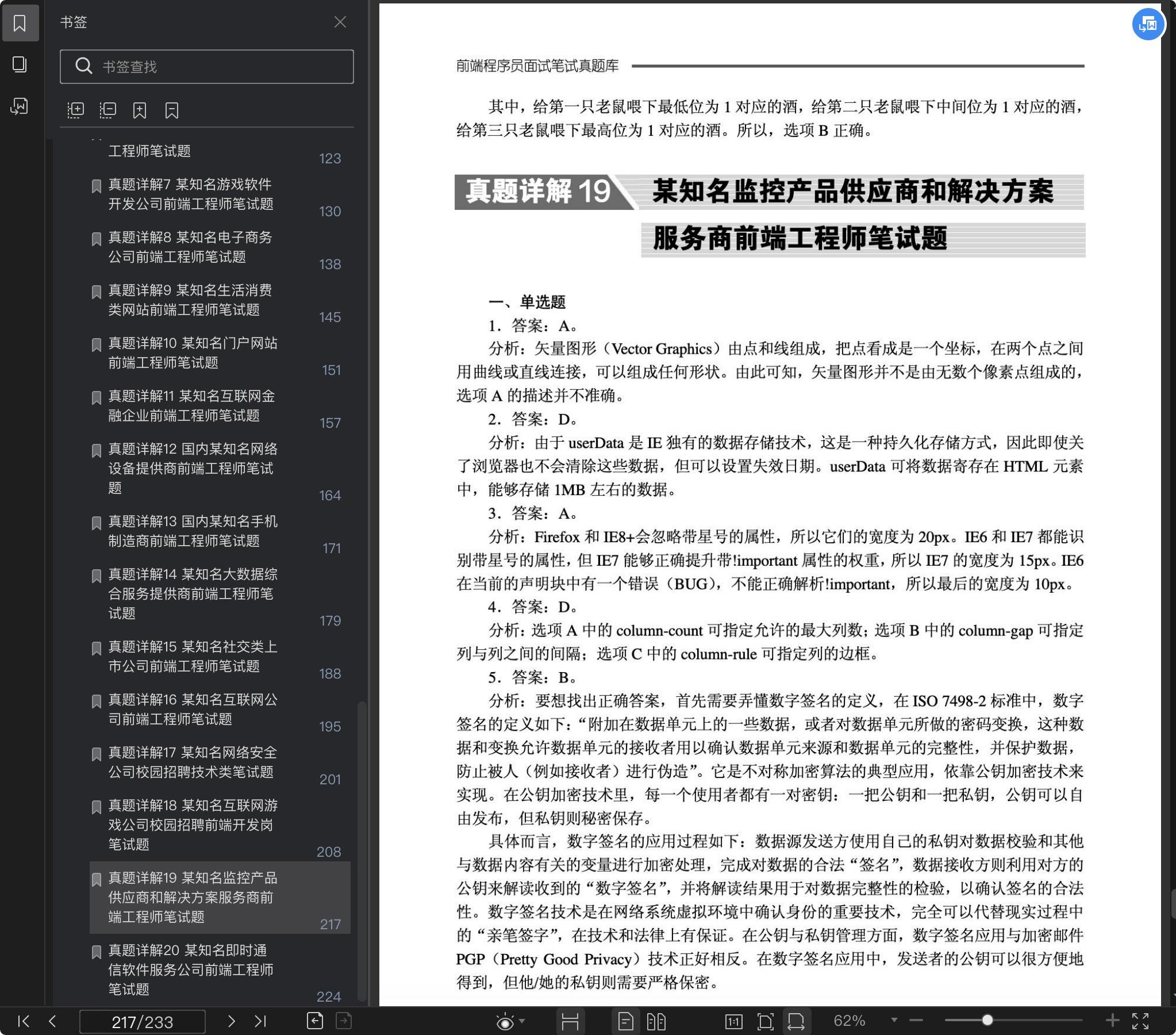Open bookmark 真题详解15 某知名社交类上市公司

coord(220,657)
